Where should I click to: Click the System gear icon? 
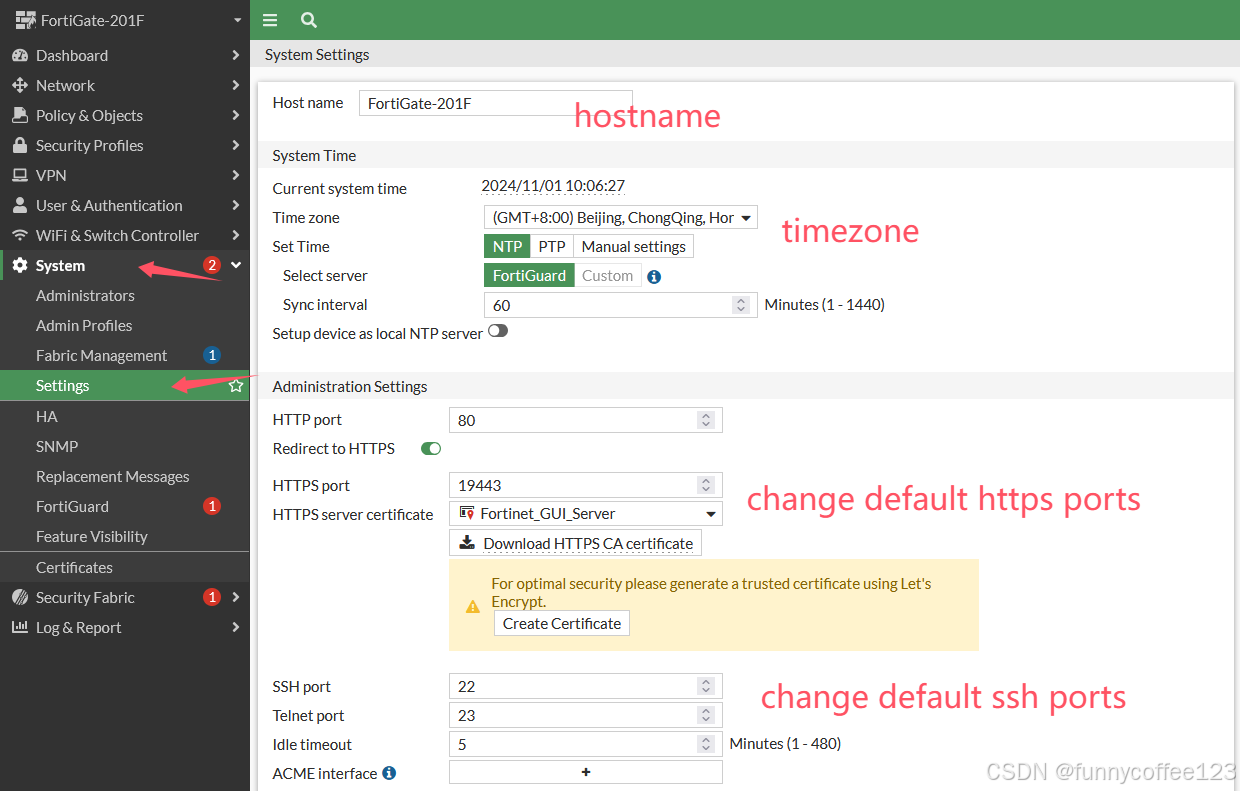20,265
